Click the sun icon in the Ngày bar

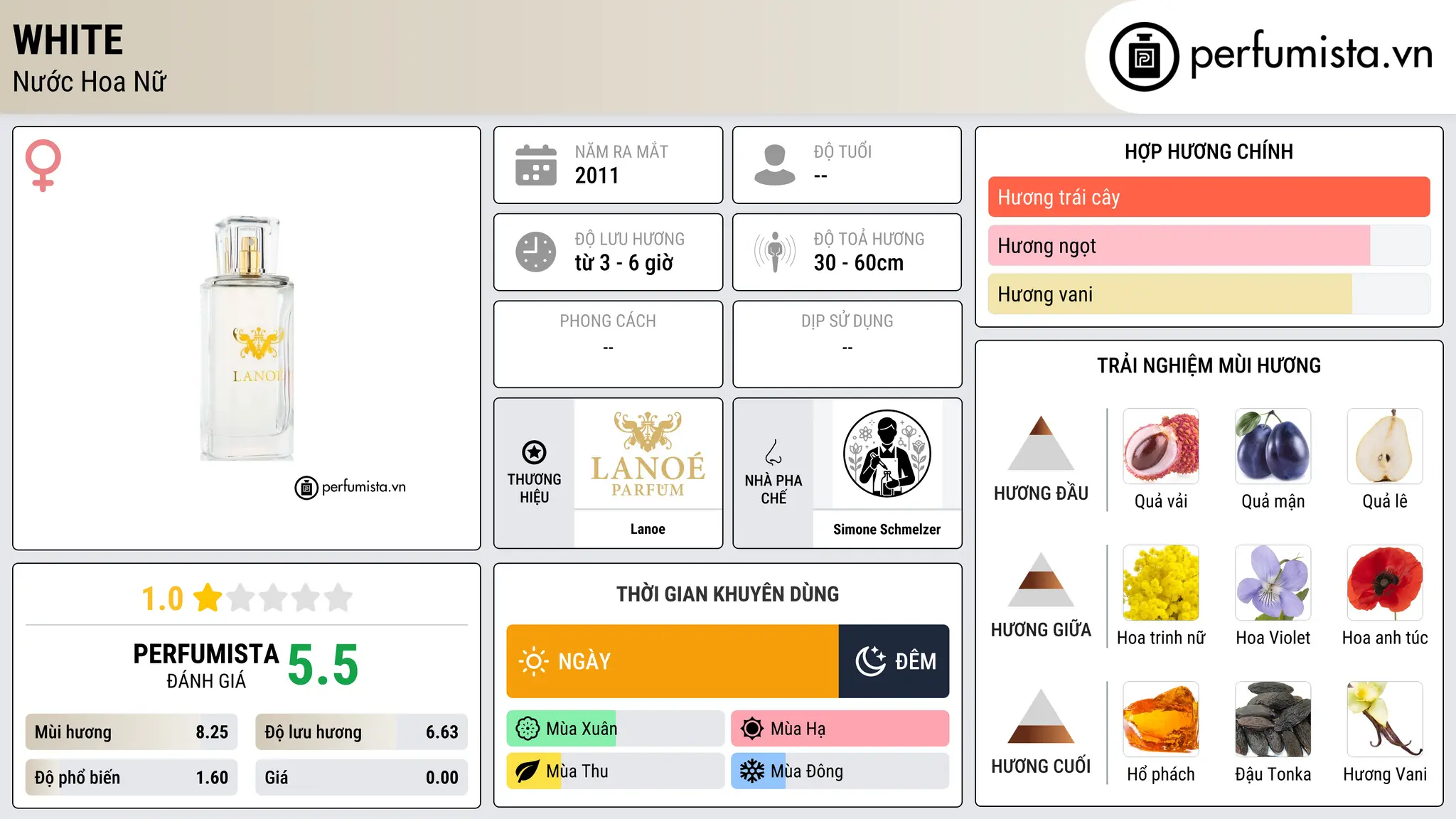coord(533,661)
